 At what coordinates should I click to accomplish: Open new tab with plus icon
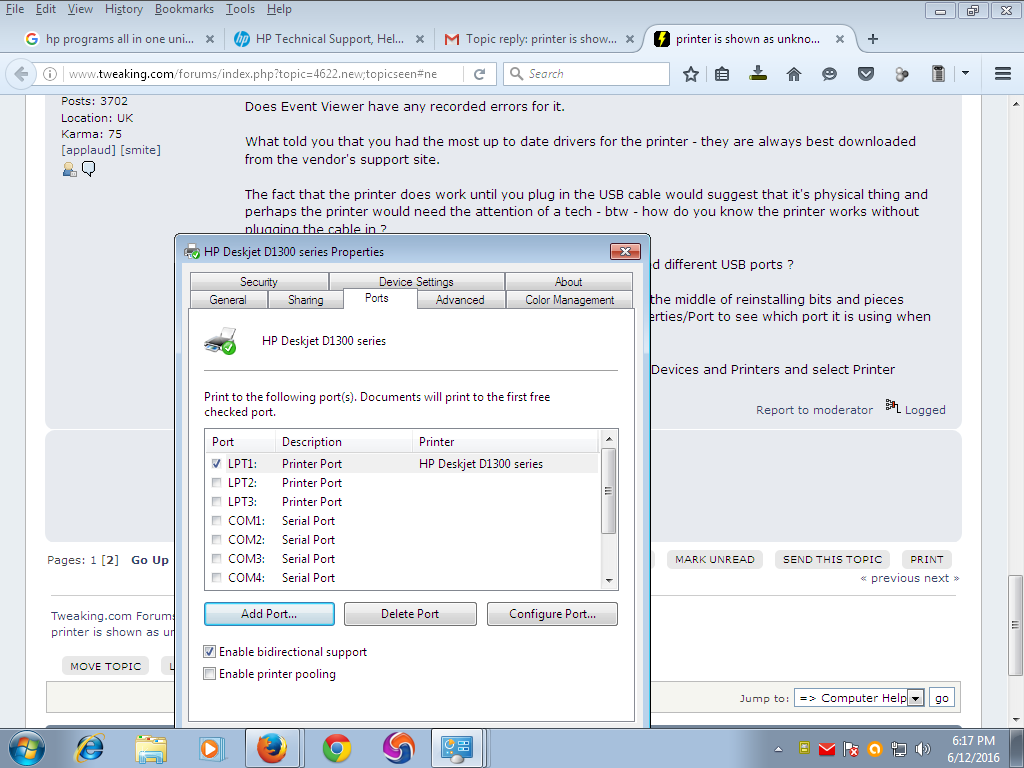coord(872,39)
